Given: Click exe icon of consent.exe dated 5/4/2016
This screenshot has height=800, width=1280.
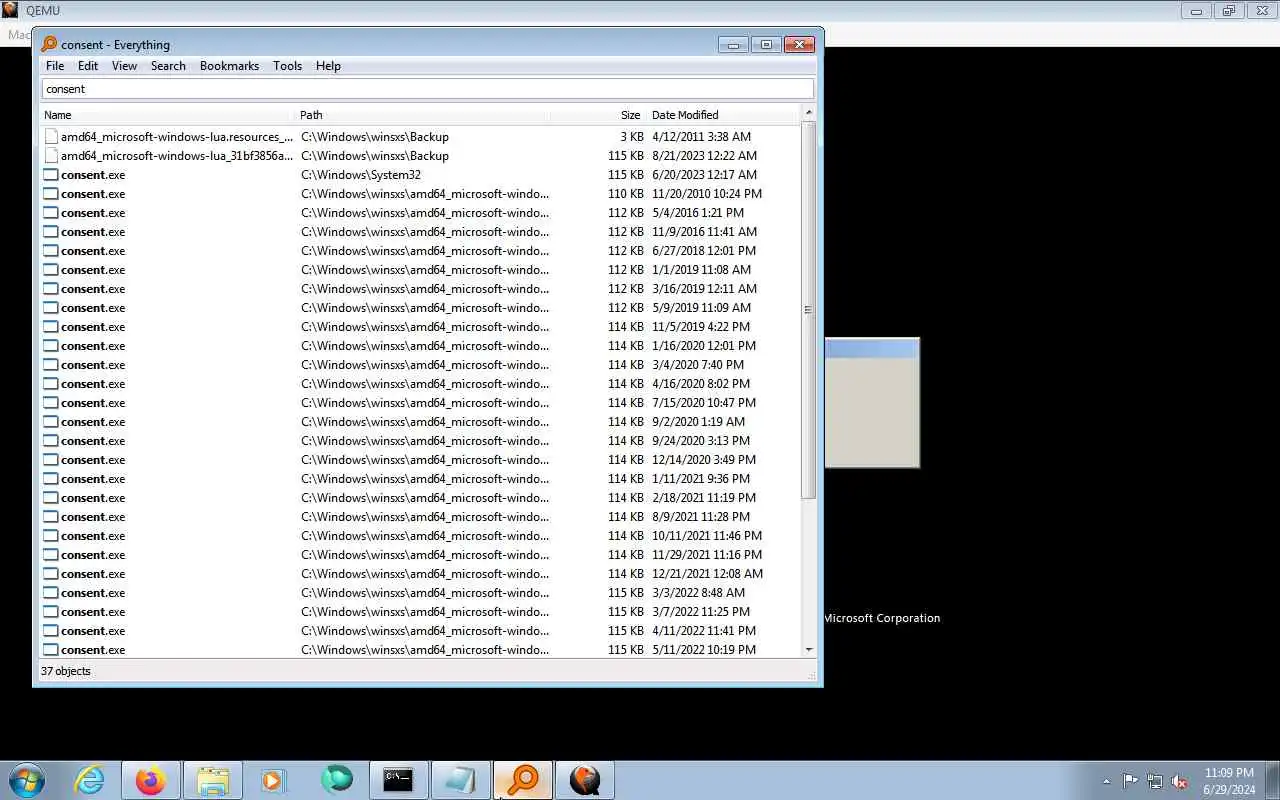Looking at the screenshot, I should [x=51, y=212].
